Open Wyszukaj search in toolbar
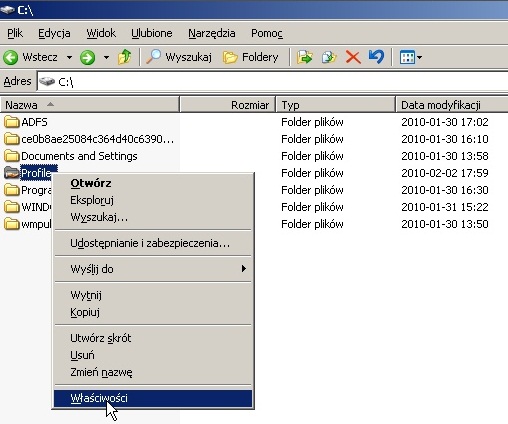This screenshot has height=424, width=508. [179, 57]
